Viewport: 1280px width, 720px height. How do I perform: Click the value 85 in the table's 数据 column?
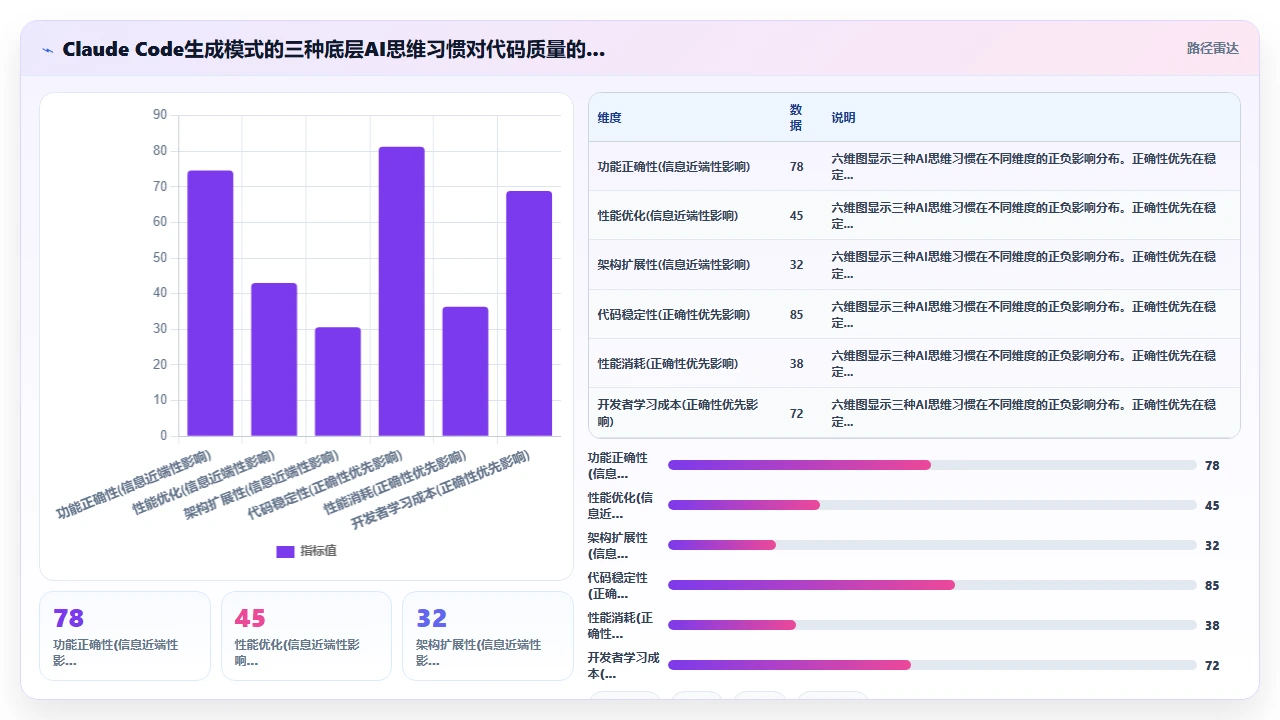(796, 315)
